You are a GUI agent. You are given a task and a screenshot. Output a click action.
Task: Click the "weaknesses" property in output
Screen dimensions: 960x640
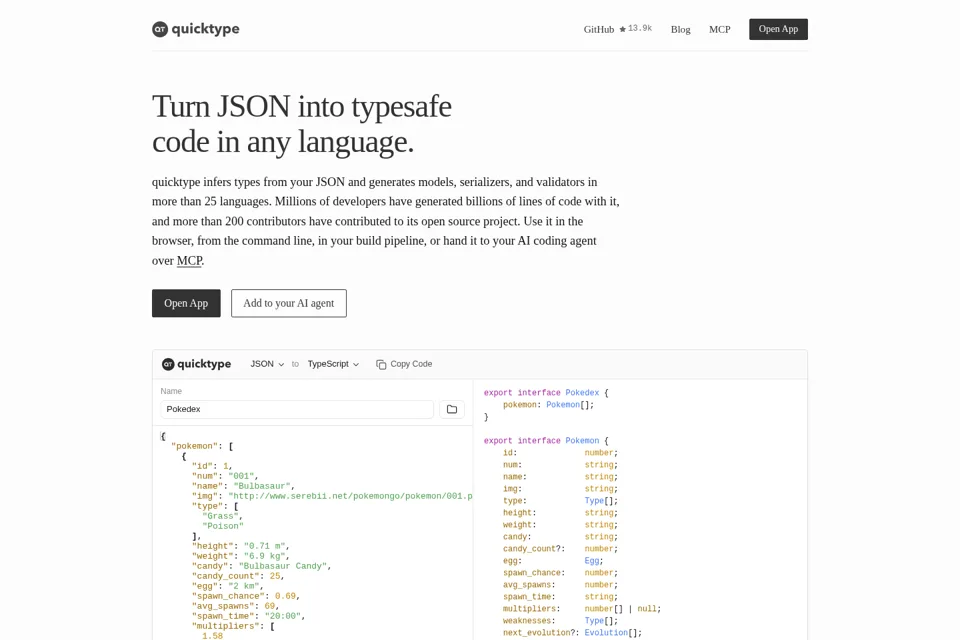(x=529, y=620)
